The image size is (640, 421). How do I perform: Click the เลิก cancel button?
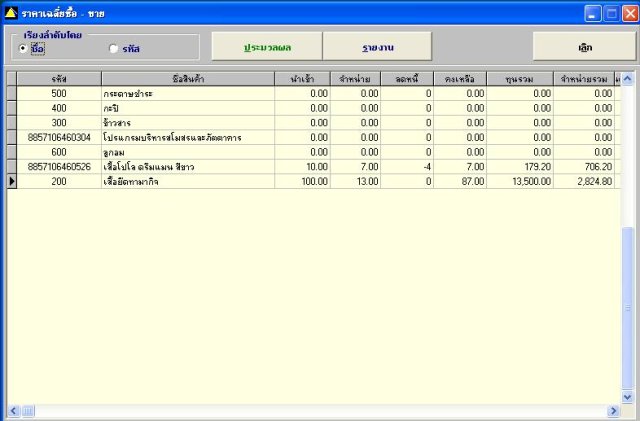pos(584,47)
